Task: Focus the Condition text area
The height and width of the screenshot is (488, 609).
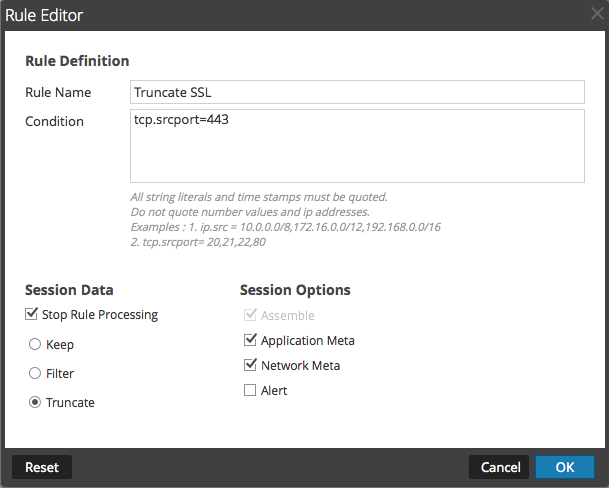Action: (357, 146)
